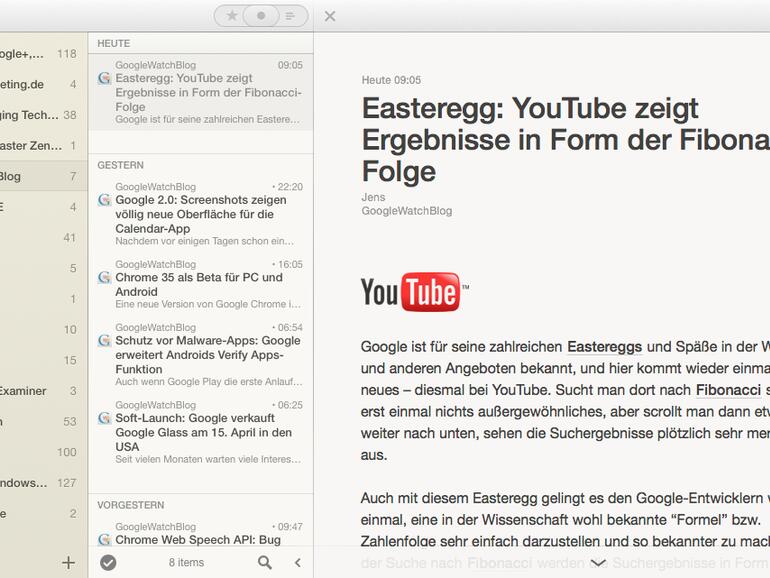Click GoogleWatchBlog favicon beside Chrome 35 article
This screenshot has height=578, width=770.
coord(105,277)
